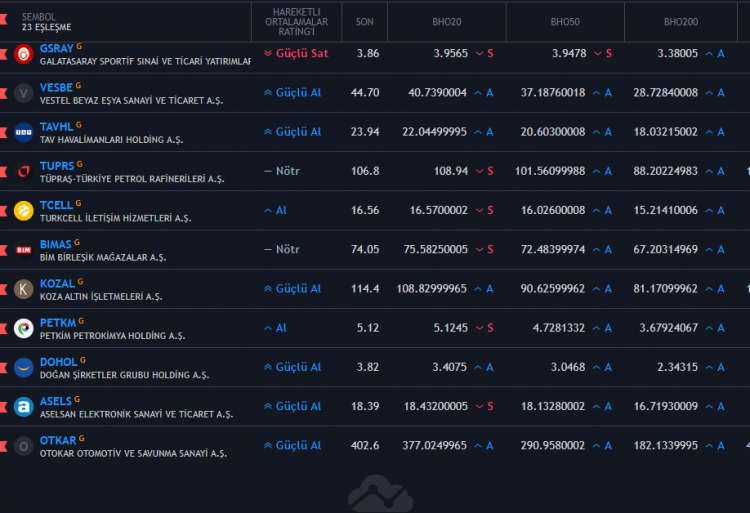Click the BHO20 value 22.04499995
This screenshot has width=750, height=513.
coord(434,132)
